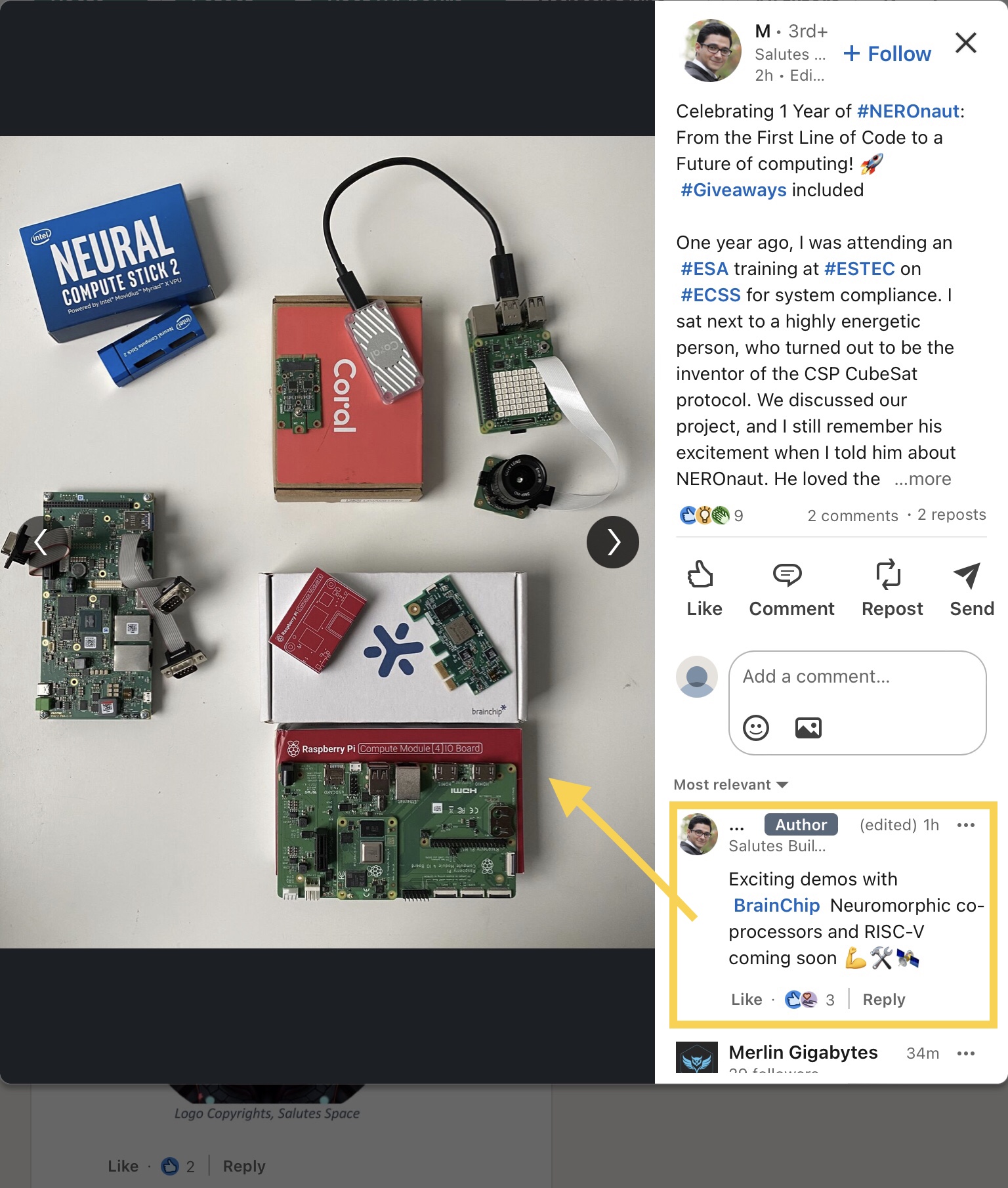
Task: Click the Send paper plane icon
Action: 967,574
